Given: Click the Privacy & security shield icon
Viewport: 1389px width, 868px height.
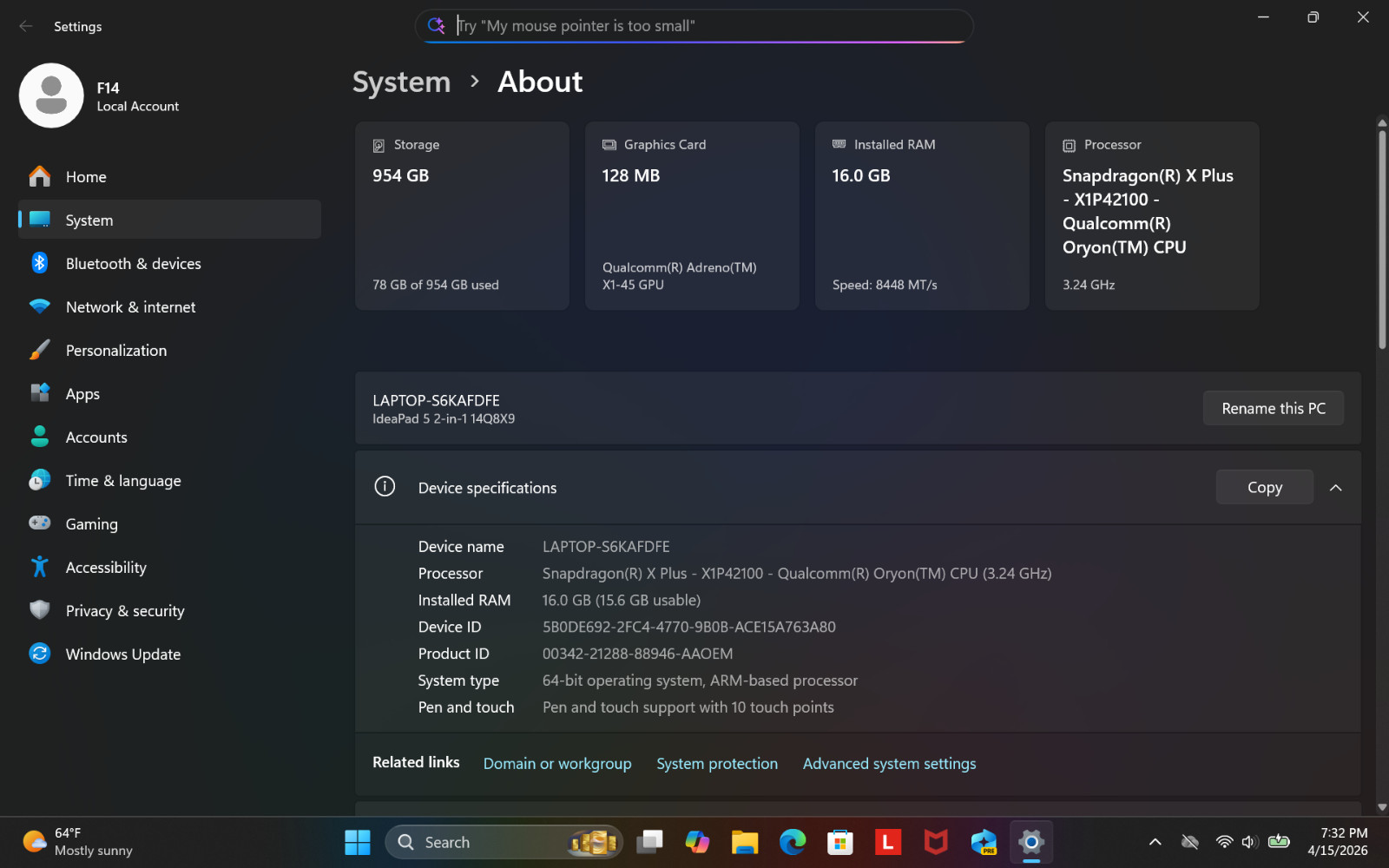Looking at the screenshot, I should click(40, 610).
